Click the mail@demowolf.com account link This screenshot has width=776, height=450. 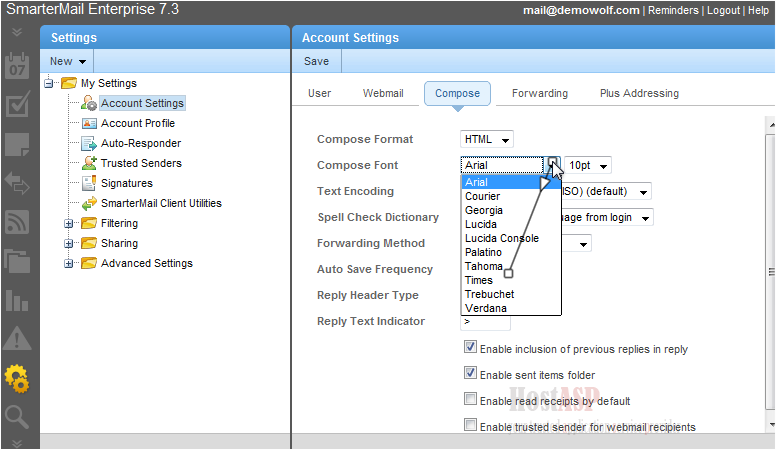coord(581,10)
